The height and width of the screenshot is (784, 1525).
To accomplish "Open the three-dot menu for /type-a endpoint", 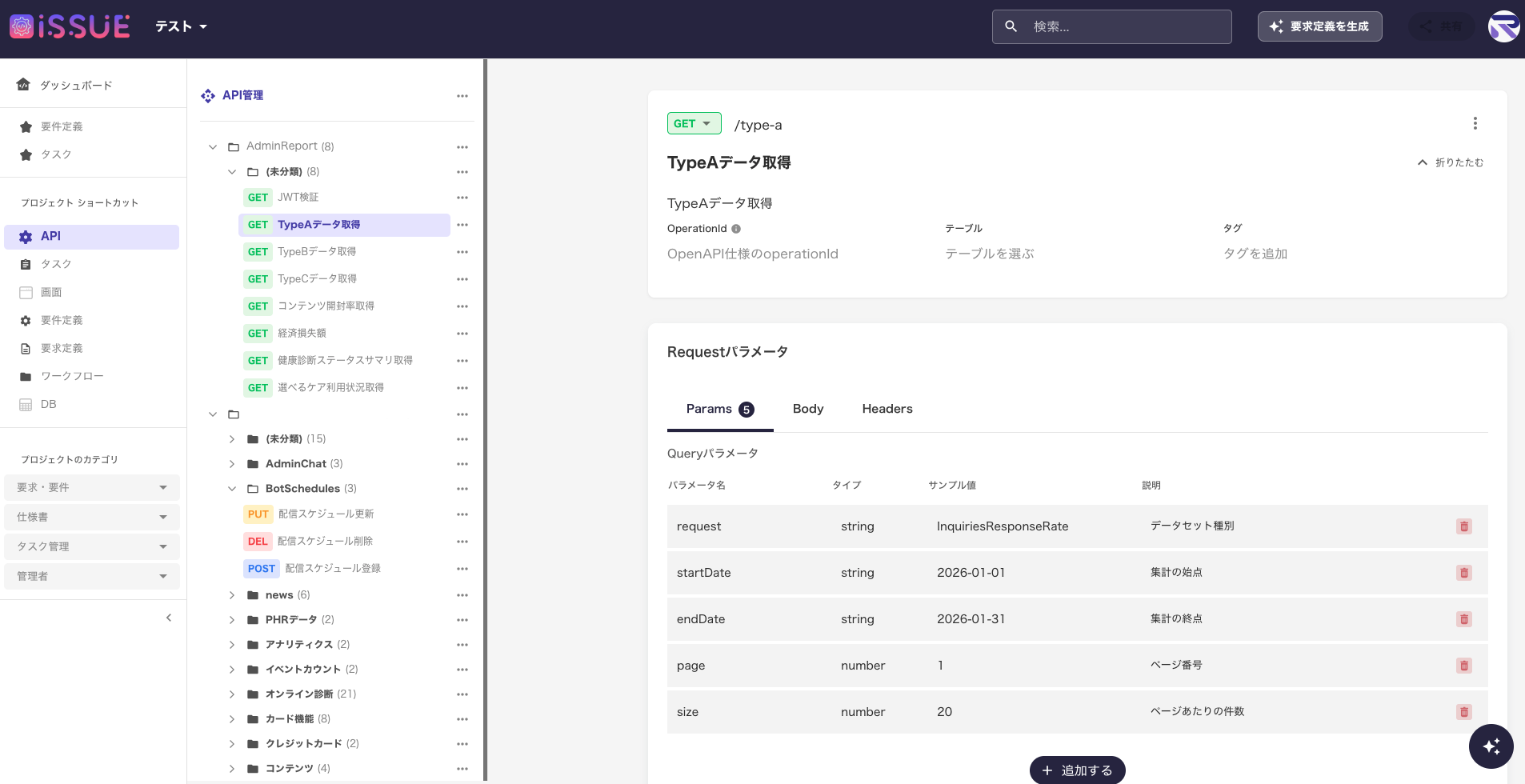I will (x=1475, y=123).
